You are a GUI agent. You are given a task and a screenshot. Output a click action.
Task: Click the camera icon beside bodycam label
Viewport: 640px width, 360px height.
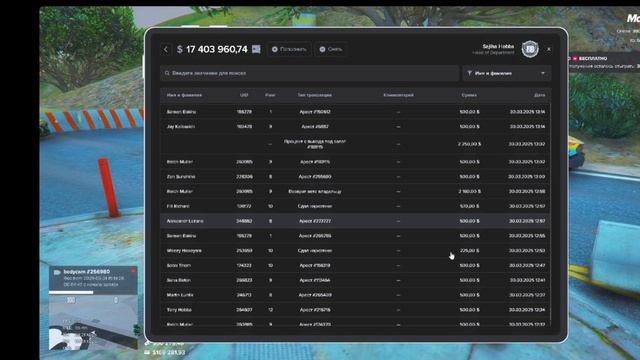tap(57, 272)
